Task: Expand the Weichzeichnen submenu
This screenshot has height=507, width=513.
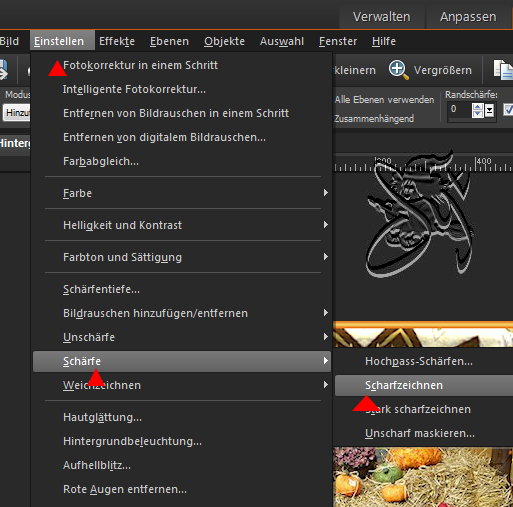Action: tap(182, 385)
